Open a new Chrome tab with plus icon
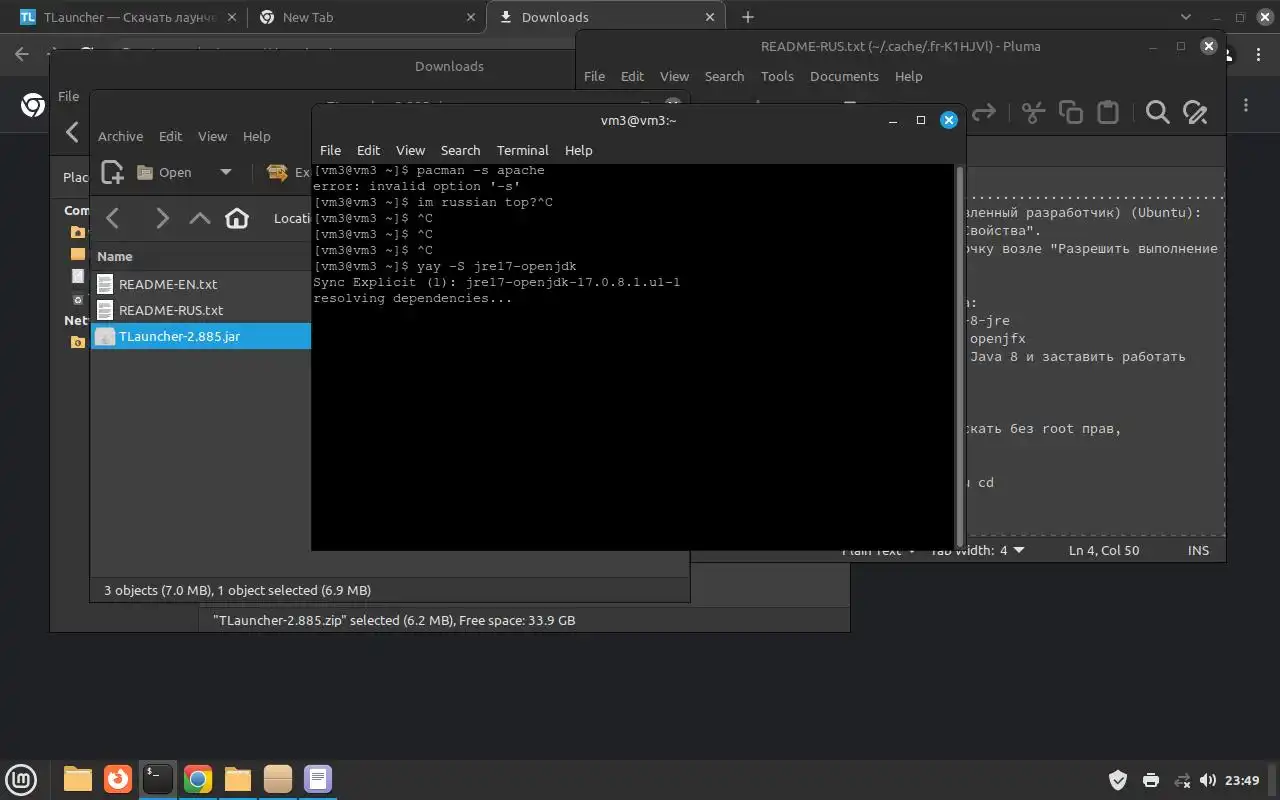 (x=748, y=17)
